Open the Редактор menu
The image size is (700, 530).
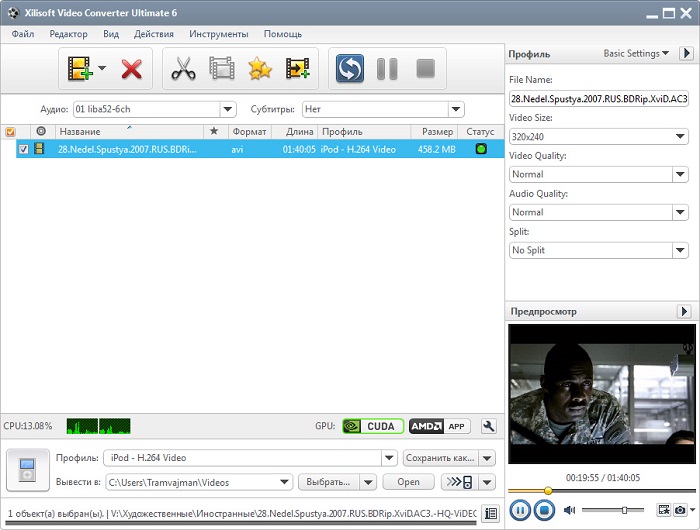coord(68,34)
